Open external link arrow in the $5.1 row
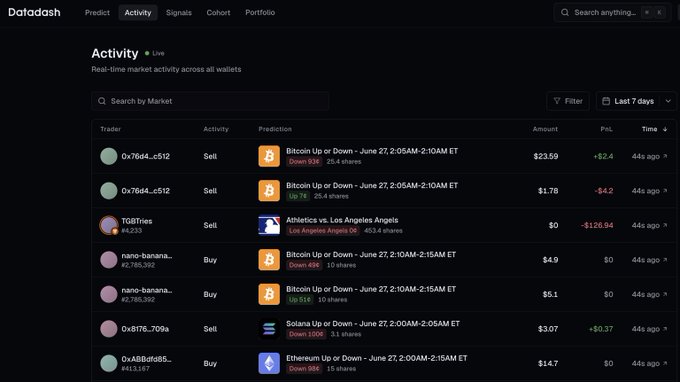Screen dimensions: 680x382 (665, 294)
